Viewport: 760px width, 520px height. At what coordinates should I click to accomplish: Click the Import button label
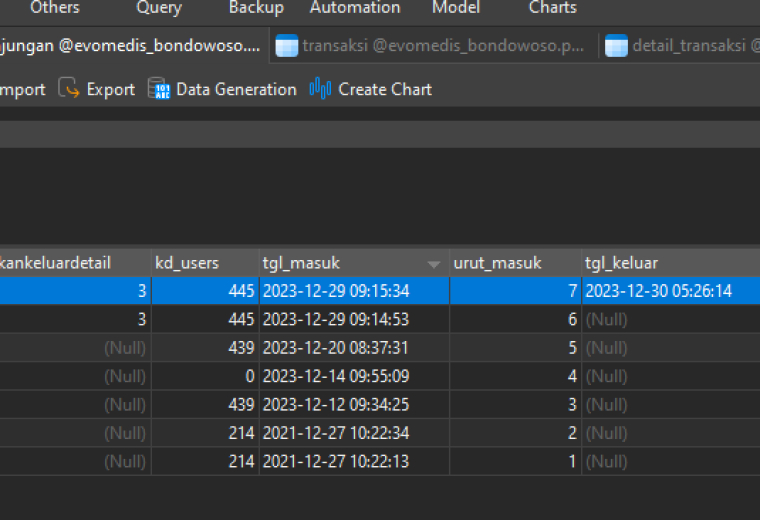23,89
